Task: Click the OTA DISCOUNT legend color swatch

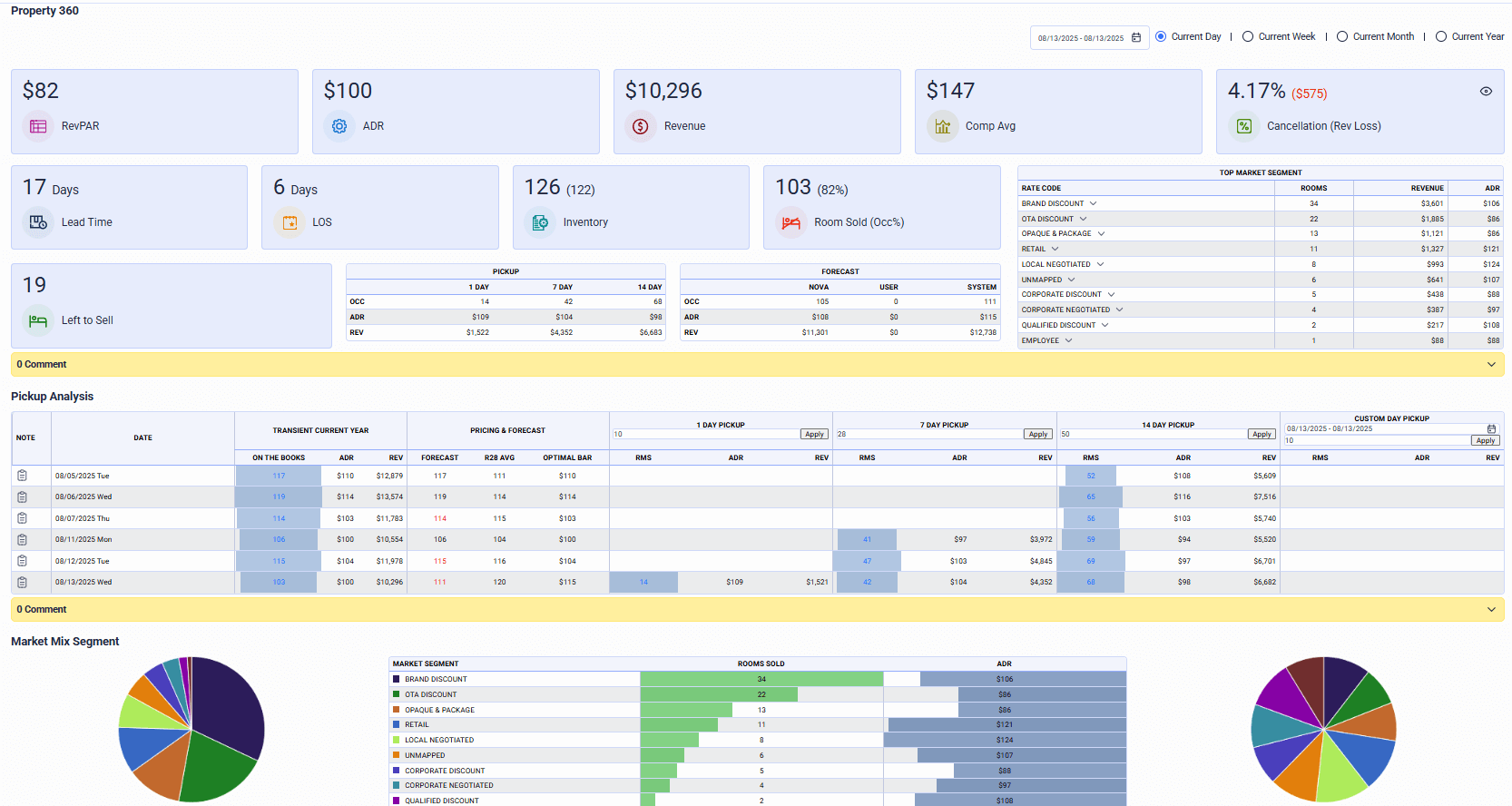Action: coord(397,694)
